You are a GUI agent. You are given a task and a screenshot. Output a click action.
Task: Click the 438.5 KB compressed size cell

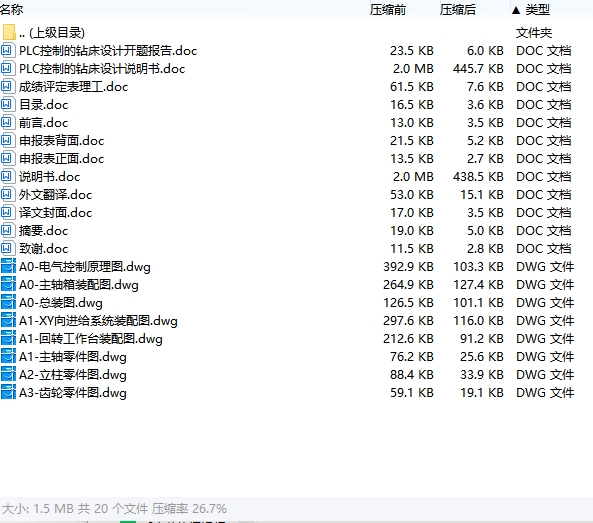click(478, 177)
